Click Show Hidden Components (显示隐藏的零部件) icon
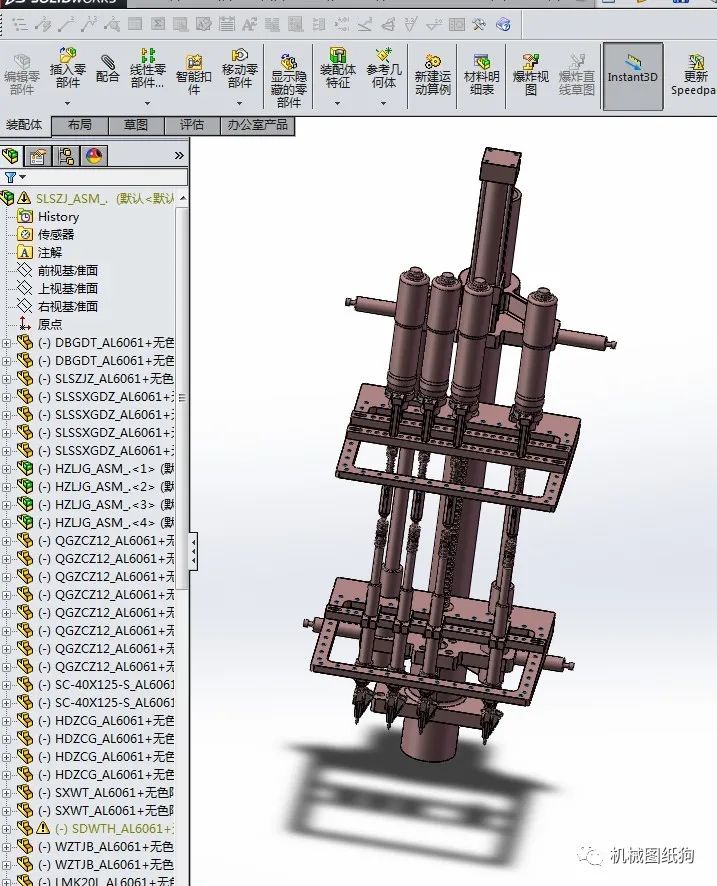This screenshot has height=886, width=717. 289,61
